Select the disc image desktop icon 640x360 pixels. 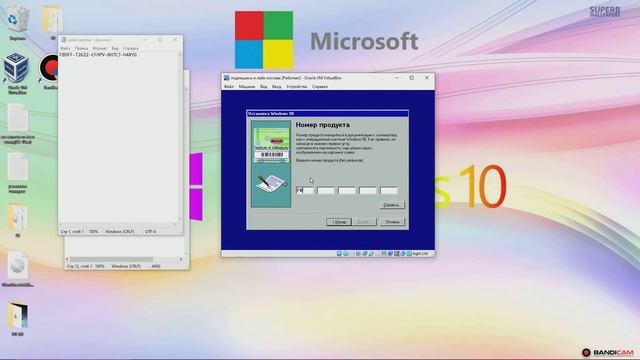click(x=17, y=266)
